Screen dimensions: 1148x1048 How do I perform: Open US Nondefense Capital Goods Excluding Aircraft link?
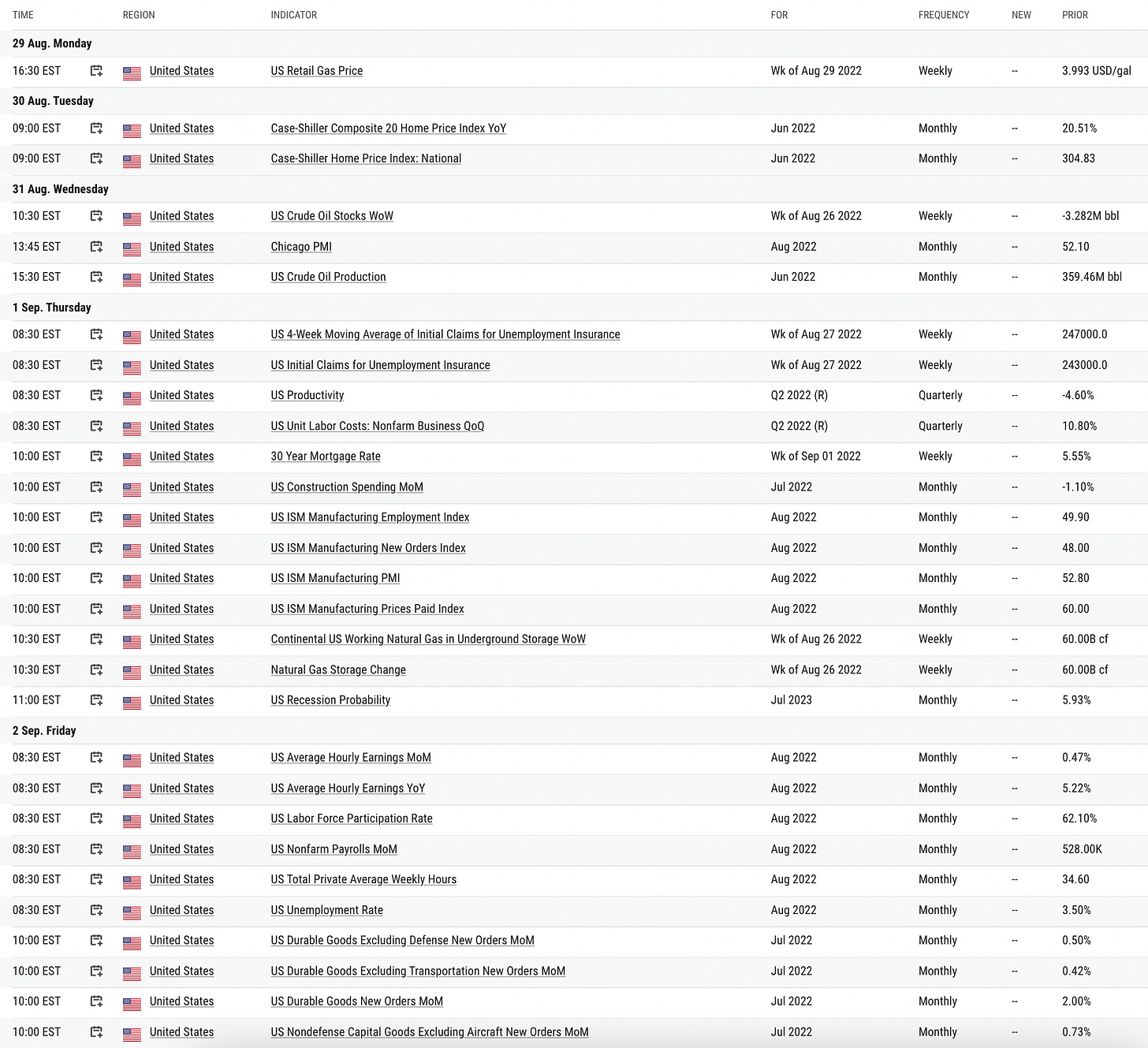[x=430, y=1032]
